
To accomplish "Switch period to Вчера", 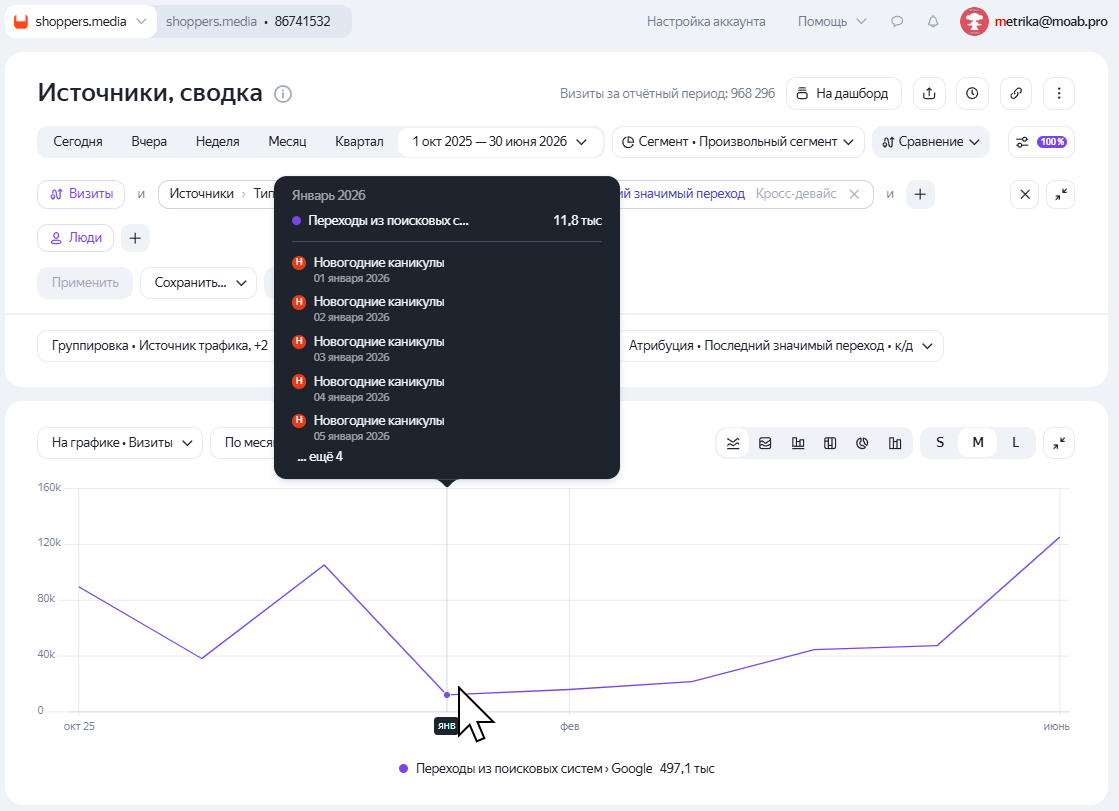I will point(149,141).
